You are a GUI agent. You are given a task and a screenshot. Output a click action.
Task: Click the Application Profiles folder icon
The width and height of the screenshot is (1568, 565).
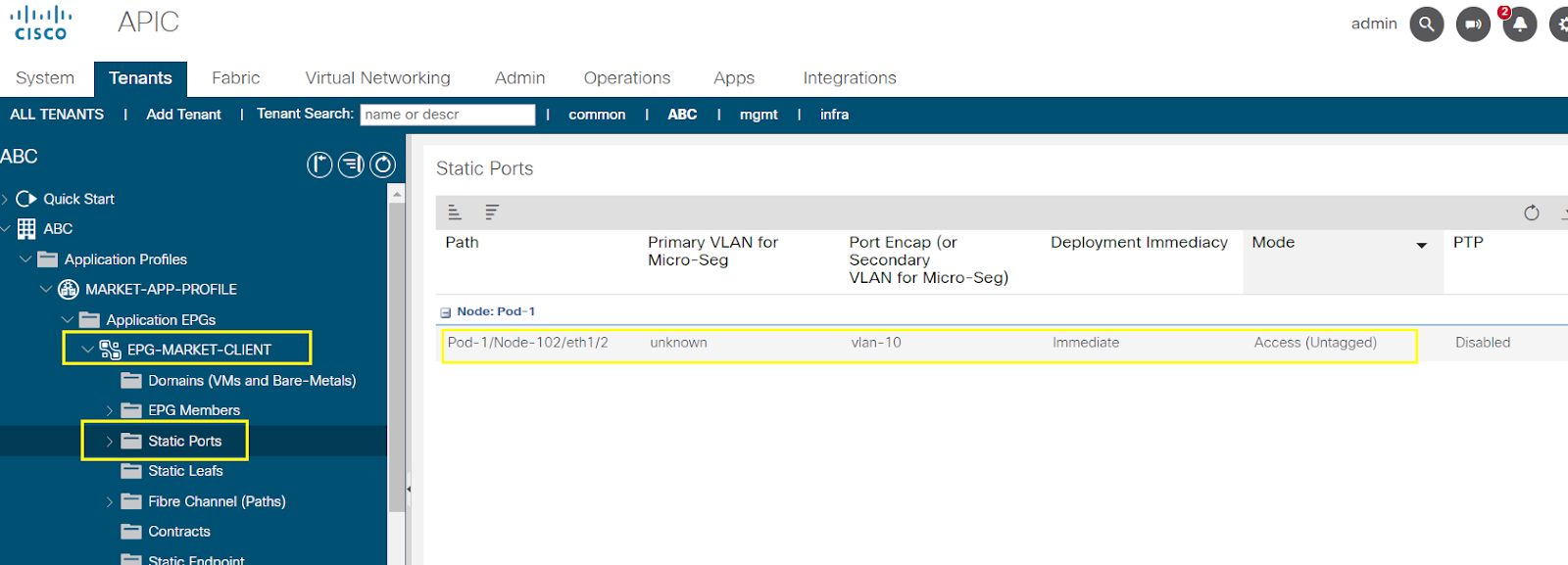click(48, 259)
